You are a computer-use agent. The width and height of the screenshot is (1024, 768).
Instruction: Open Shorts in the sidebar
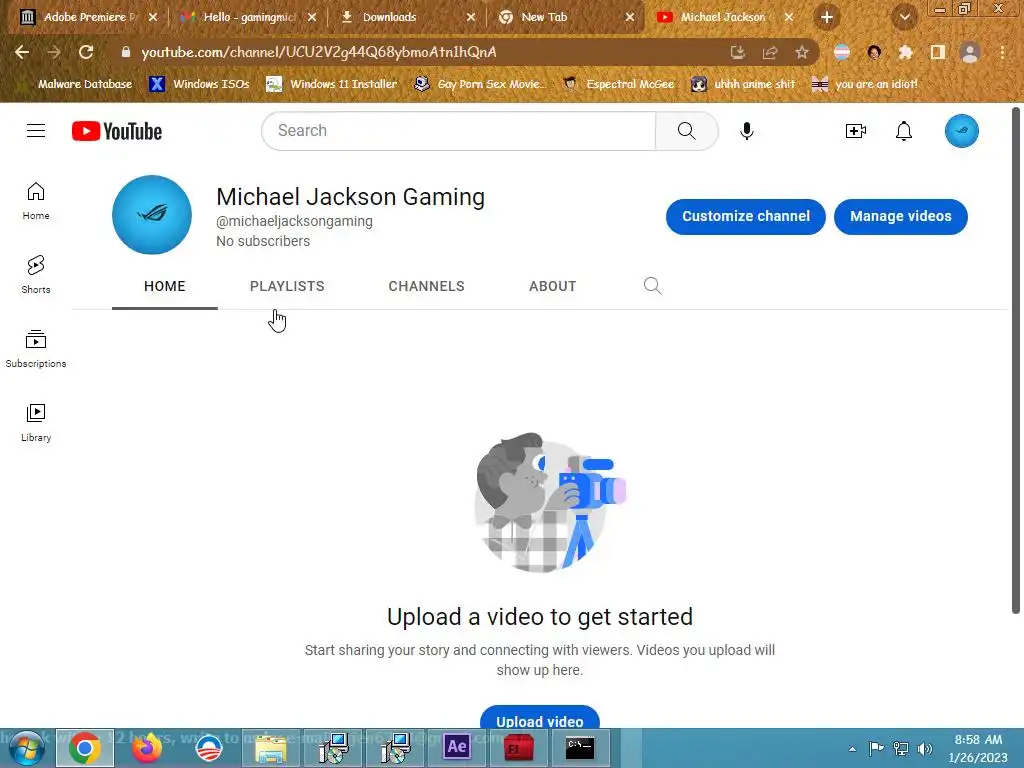click(36, 275)
